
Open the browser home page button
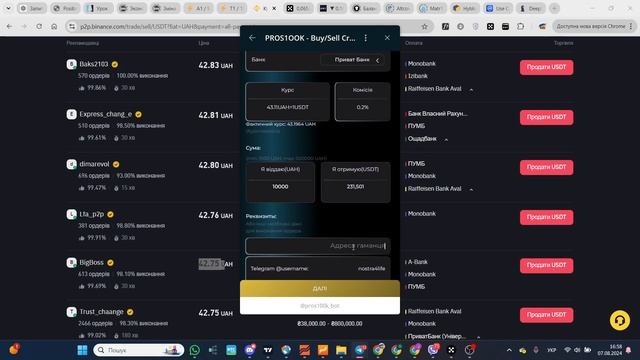pos(54,26)
